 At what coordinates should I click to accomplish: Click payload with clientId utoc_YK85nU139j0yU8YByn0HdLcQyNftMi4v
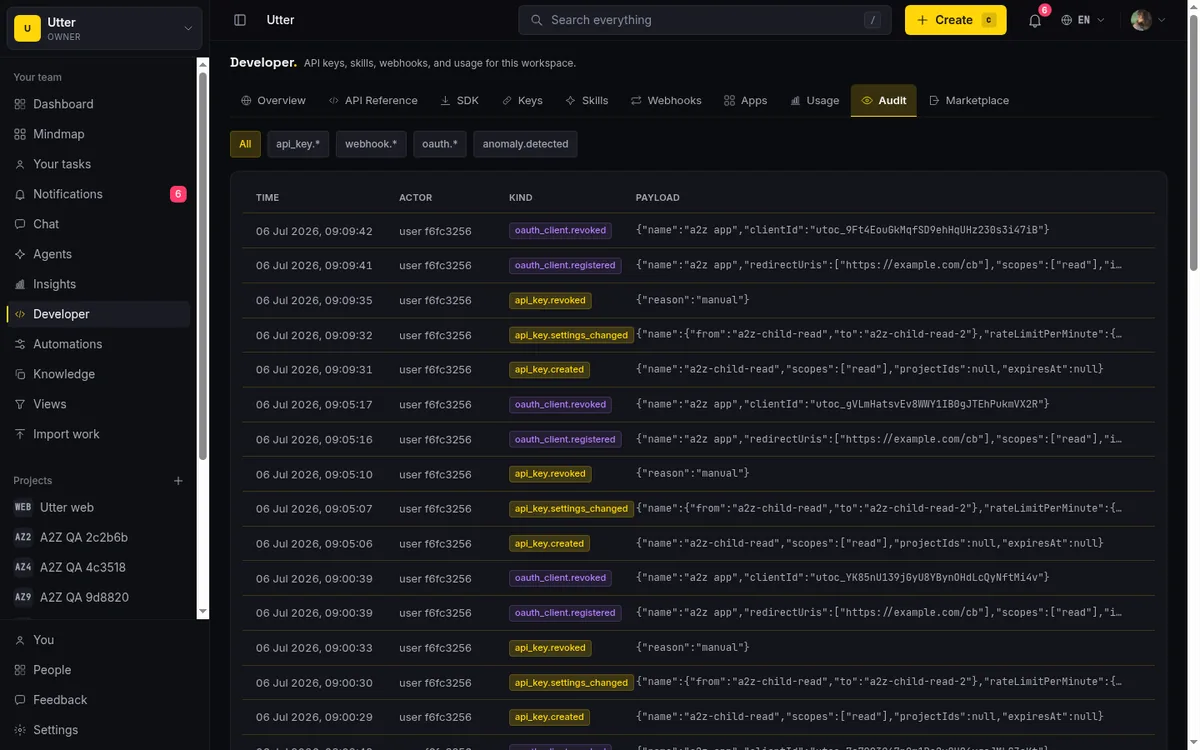pyautogui.click(x=842, y=578)
